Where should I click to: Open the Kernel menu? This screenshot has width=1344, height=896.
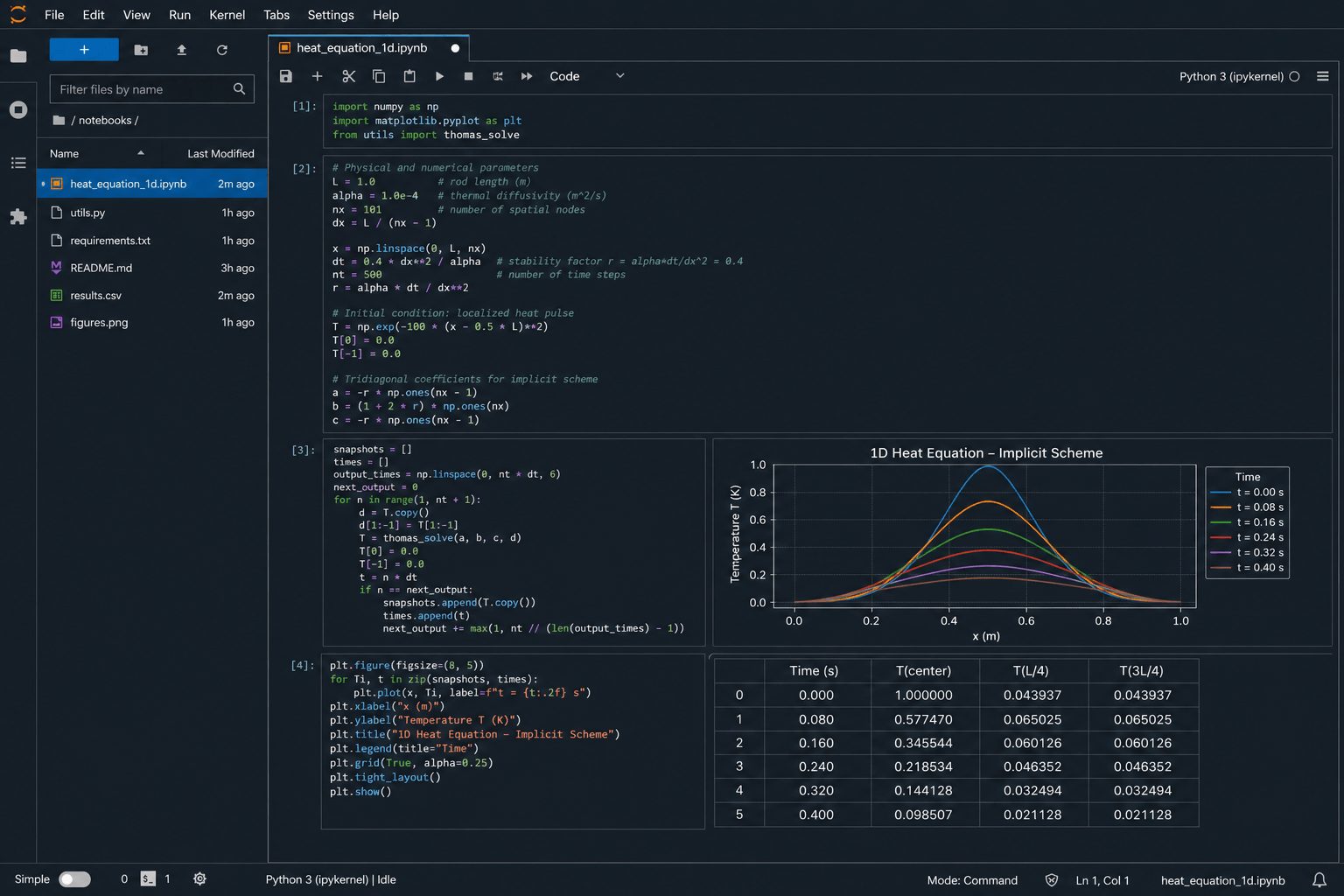227,15
